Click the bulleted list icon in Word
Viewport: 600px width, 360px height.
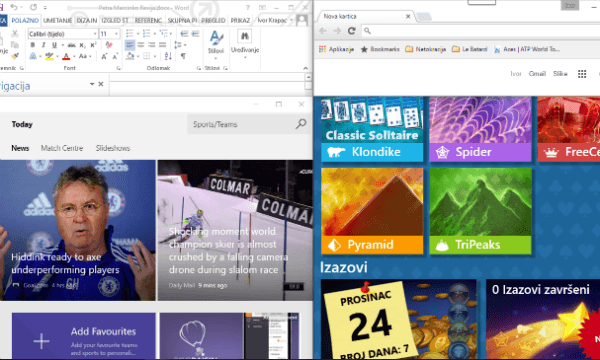pyautogui.click(x=129, y=34)
